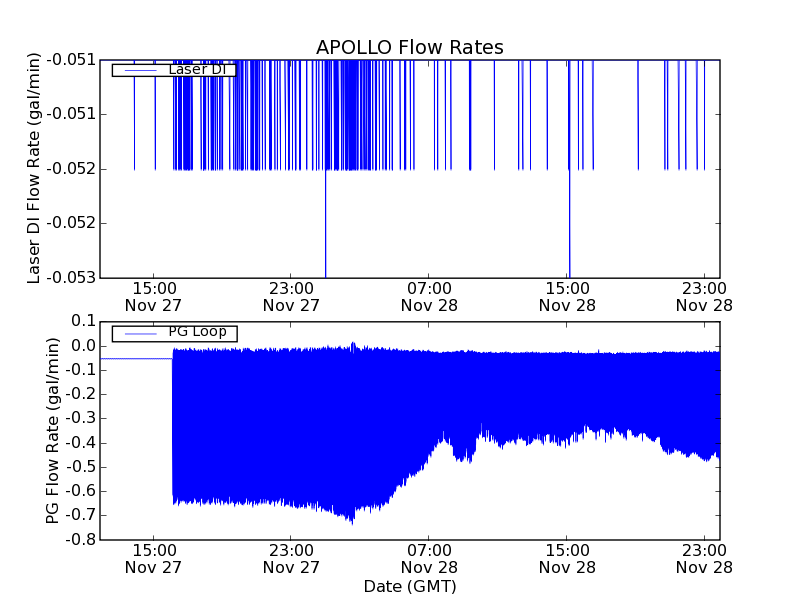Click the -0.1 tick on PG axis

(80, 370)
